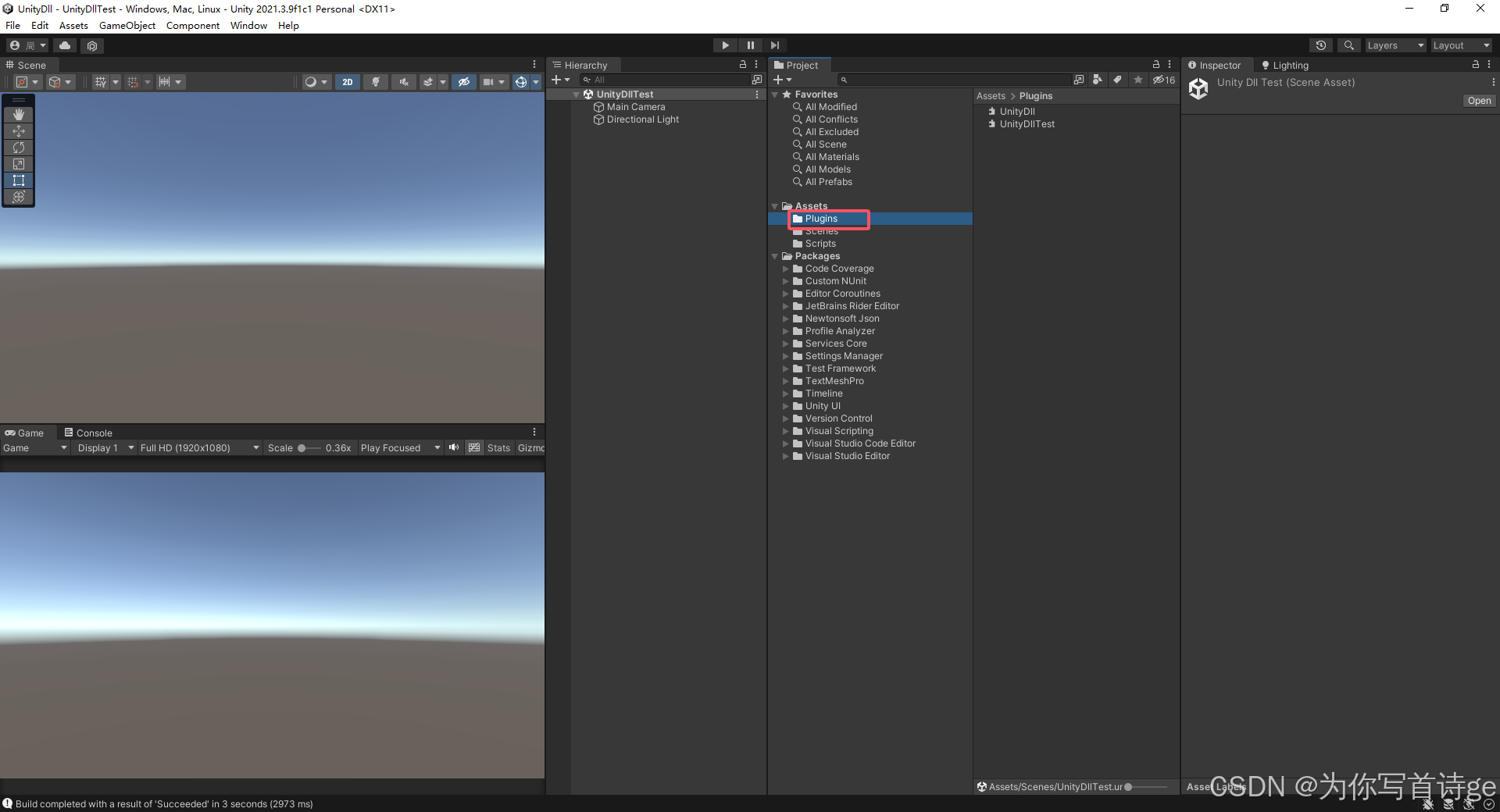
Task: Click the tool handle rotation icon
Action: click(59, 82)
